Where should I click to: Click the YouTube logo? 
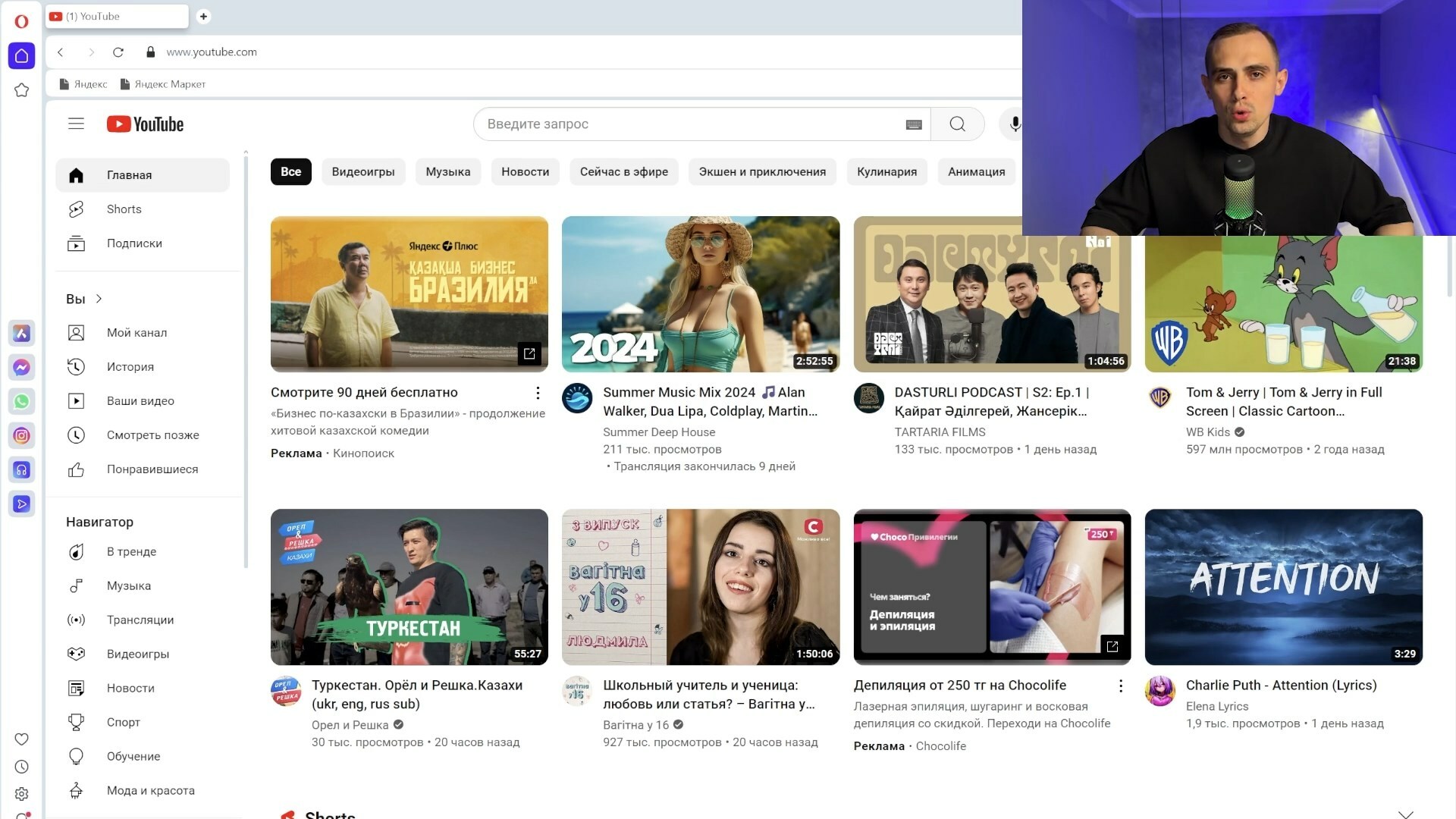coord(145,124)
